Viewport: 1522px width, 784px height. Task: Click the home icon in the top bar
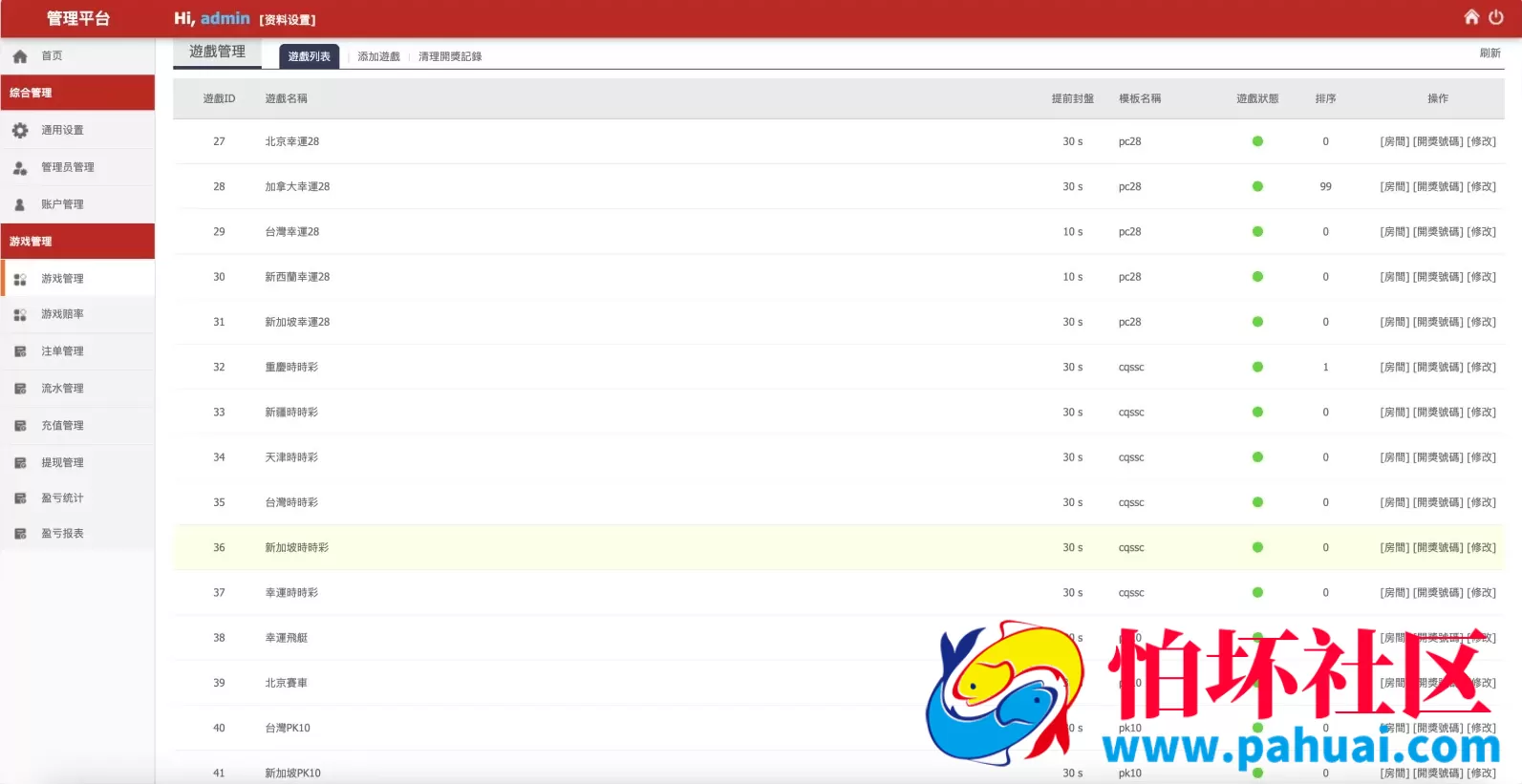click(x=1471, y=17)
